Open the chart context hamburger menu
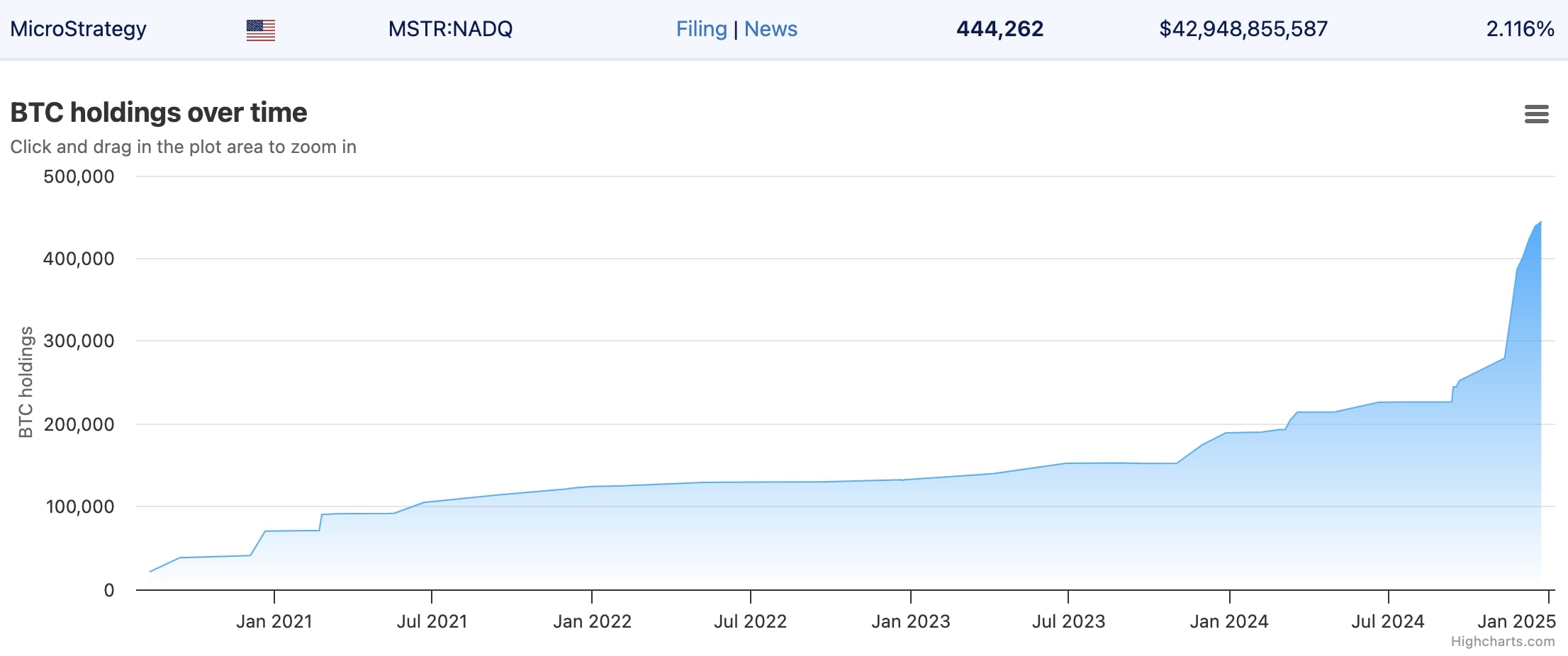Viewport: 1568px width, 656px height. (1536, 114)
